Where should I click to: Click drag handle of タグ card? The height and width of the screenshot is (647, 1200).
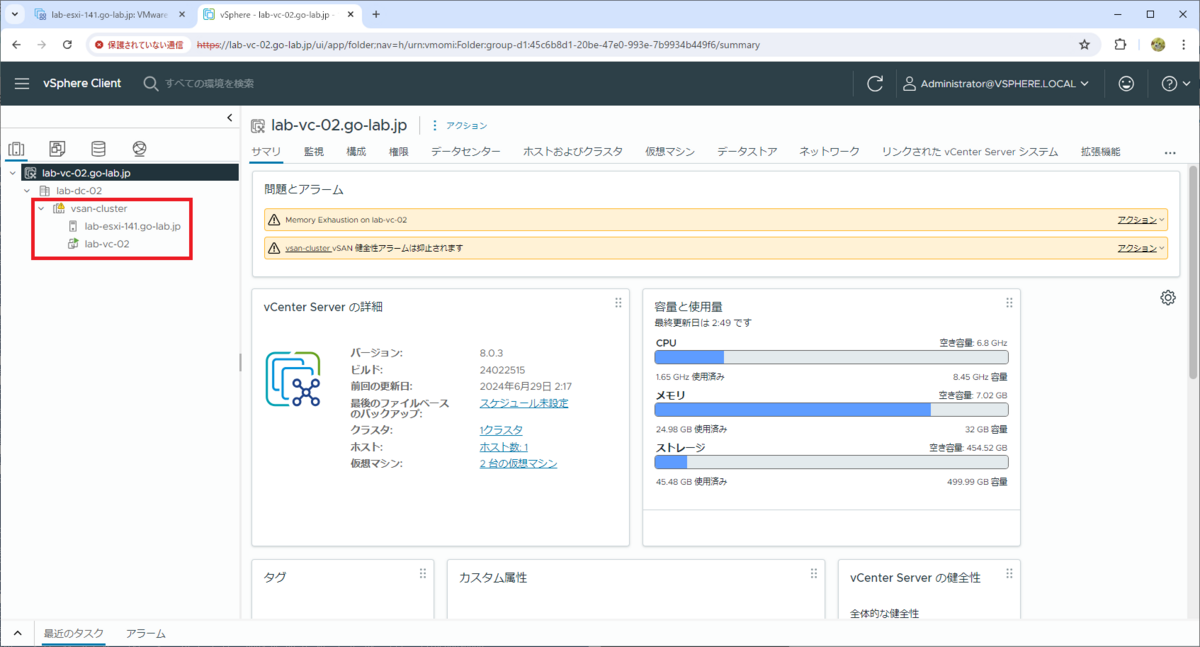422,574
